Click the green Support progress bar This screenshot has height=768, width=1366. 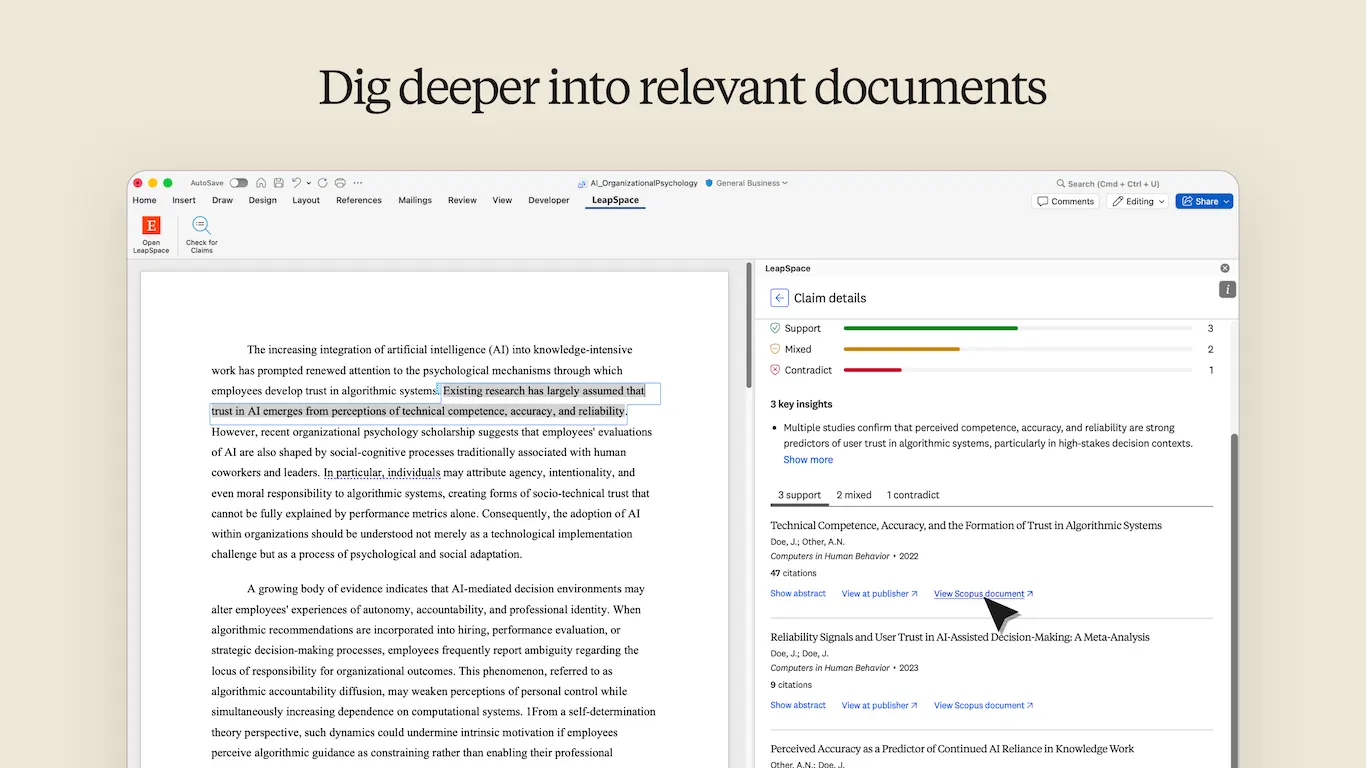[x=930, y=328]
